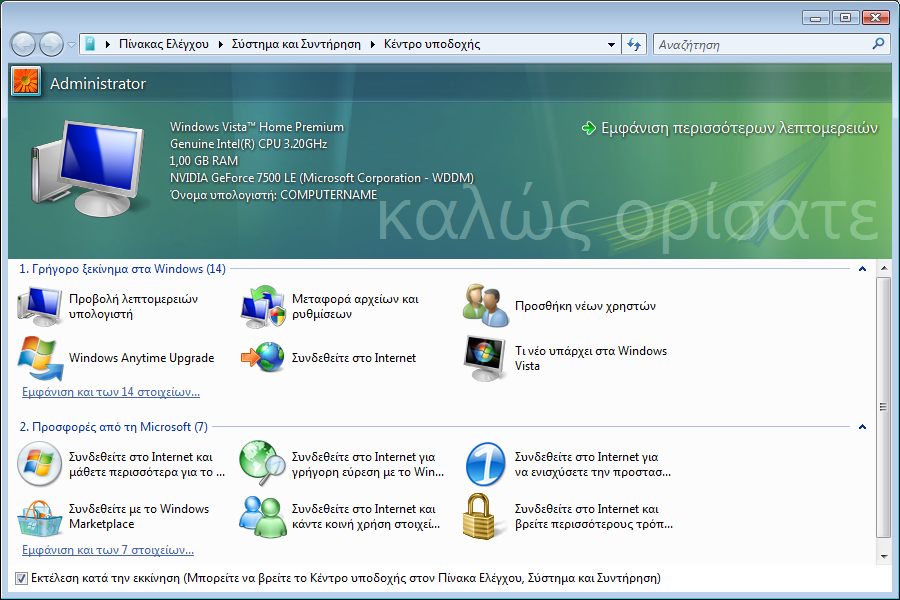Viewport: 900px width, 600px height.
Task: Open the recent pages dropdown arrow
Action: click(x=71, y=44)
